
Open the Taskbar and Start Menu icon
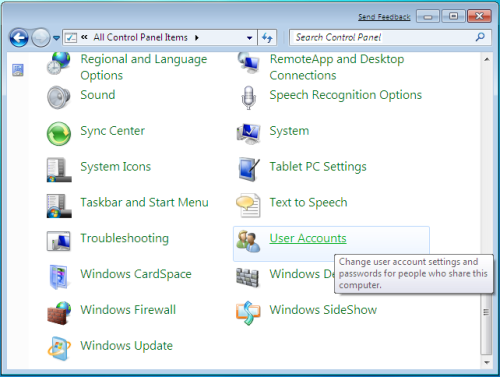point(59,205)
